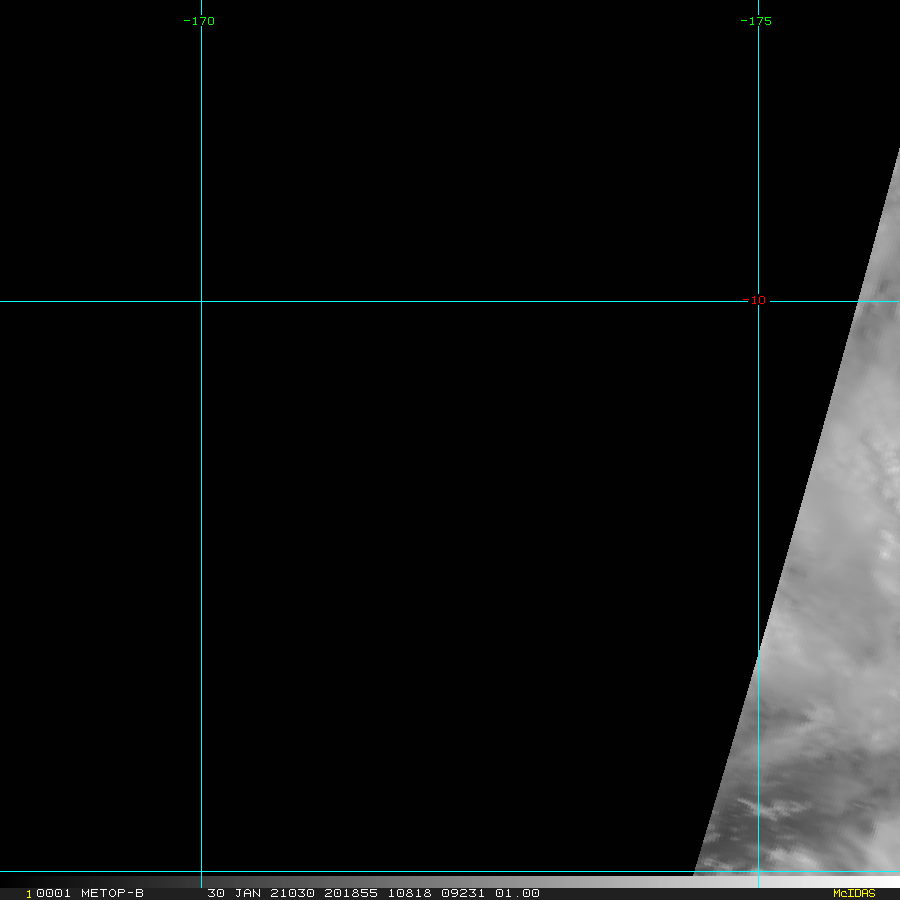Click the METOP-B satellite name text
Viewport: 900px width, 900px height.
click(x=112, y=893)
